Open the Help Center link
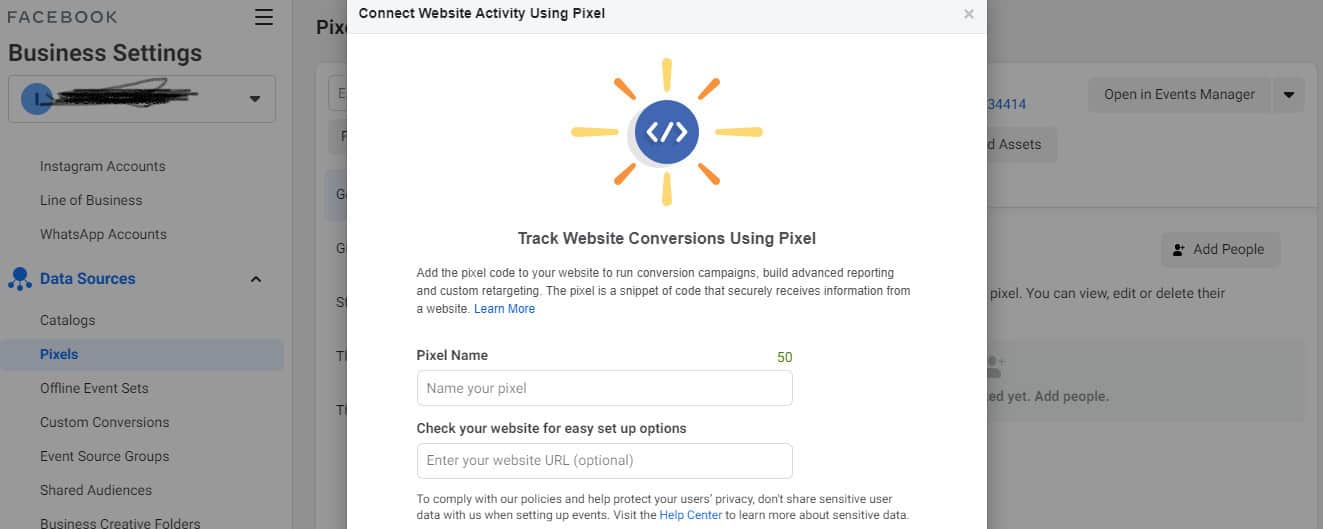This screenshot has width=1323, height=529. [x=691, y=515]
